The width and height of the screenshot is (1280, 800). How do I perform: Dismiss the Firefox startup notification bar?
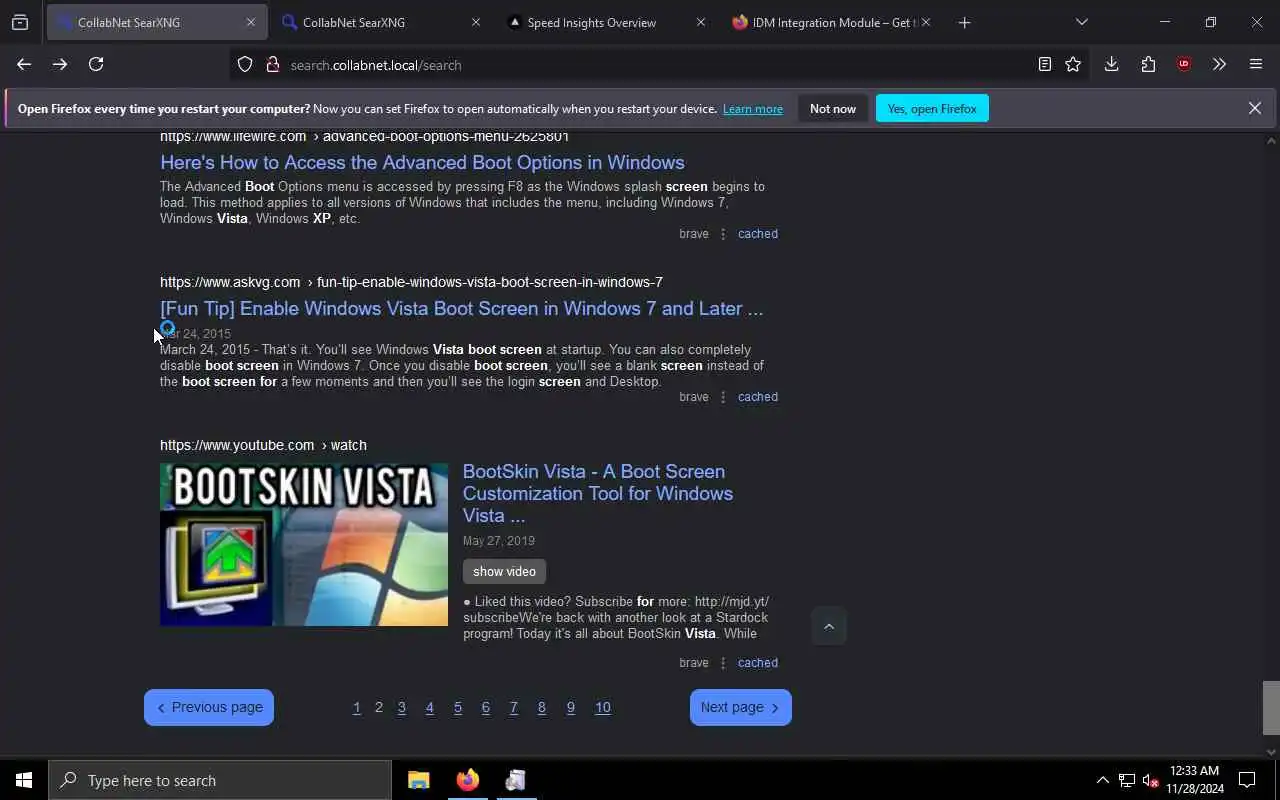tap(1254, 108)
